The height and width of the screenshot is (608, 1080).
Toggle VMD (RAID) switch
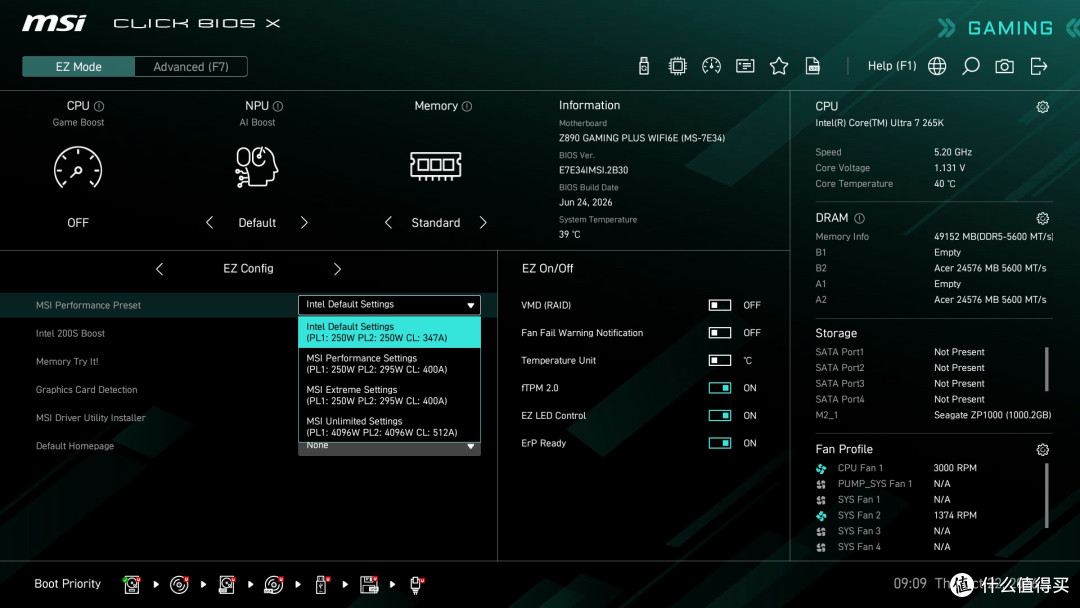point(720,305)
